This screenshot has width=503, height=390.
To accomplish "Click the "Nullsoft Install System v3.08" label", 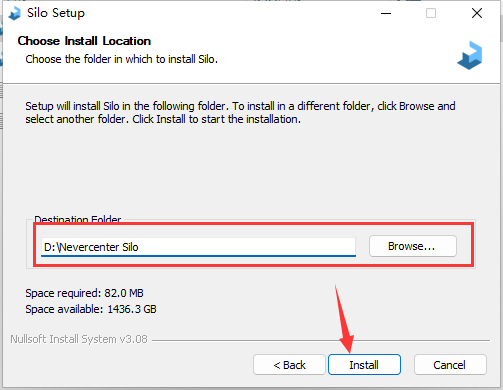I will [79, 339].
